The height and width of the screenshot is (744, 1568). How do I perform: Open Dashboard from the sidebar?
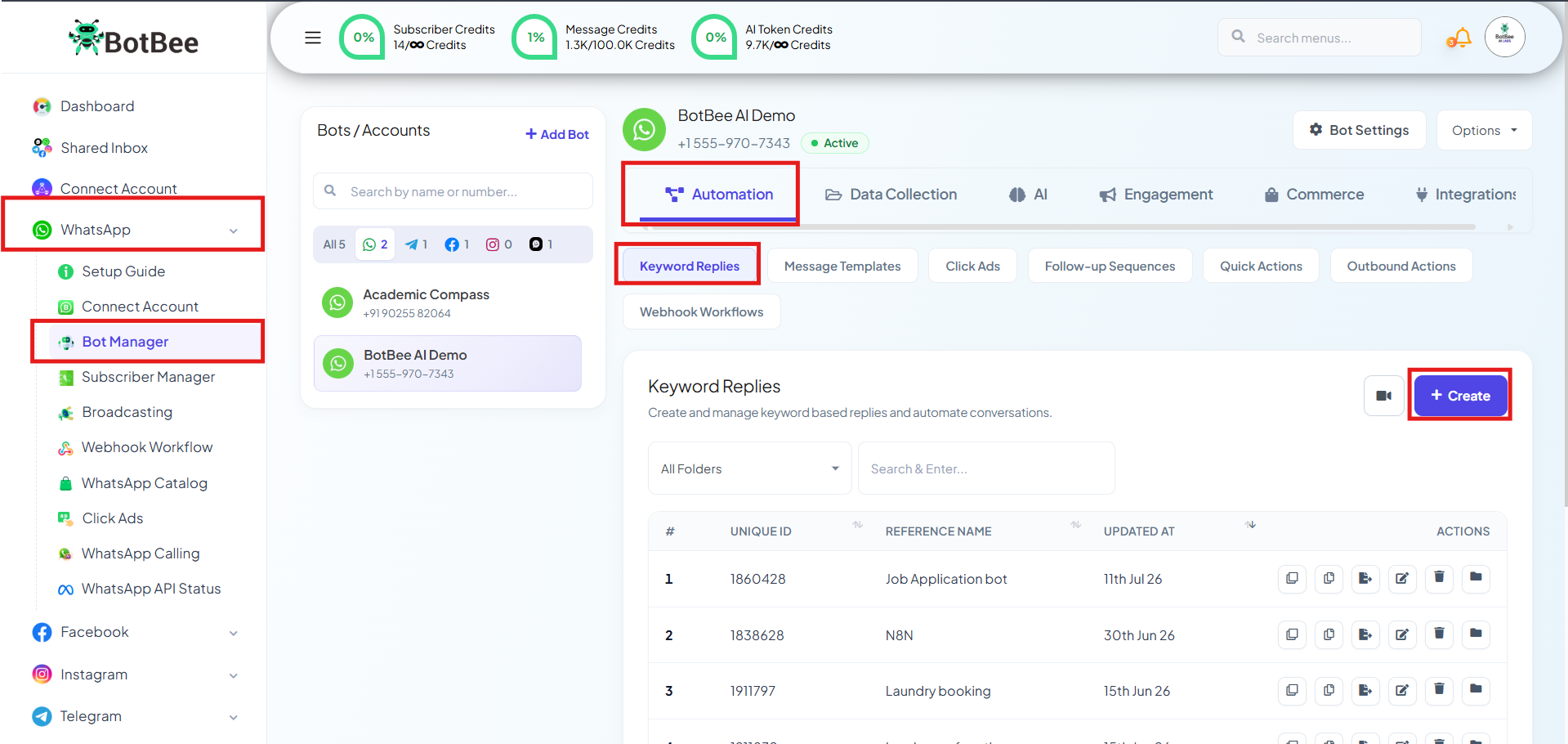point(97,106)
